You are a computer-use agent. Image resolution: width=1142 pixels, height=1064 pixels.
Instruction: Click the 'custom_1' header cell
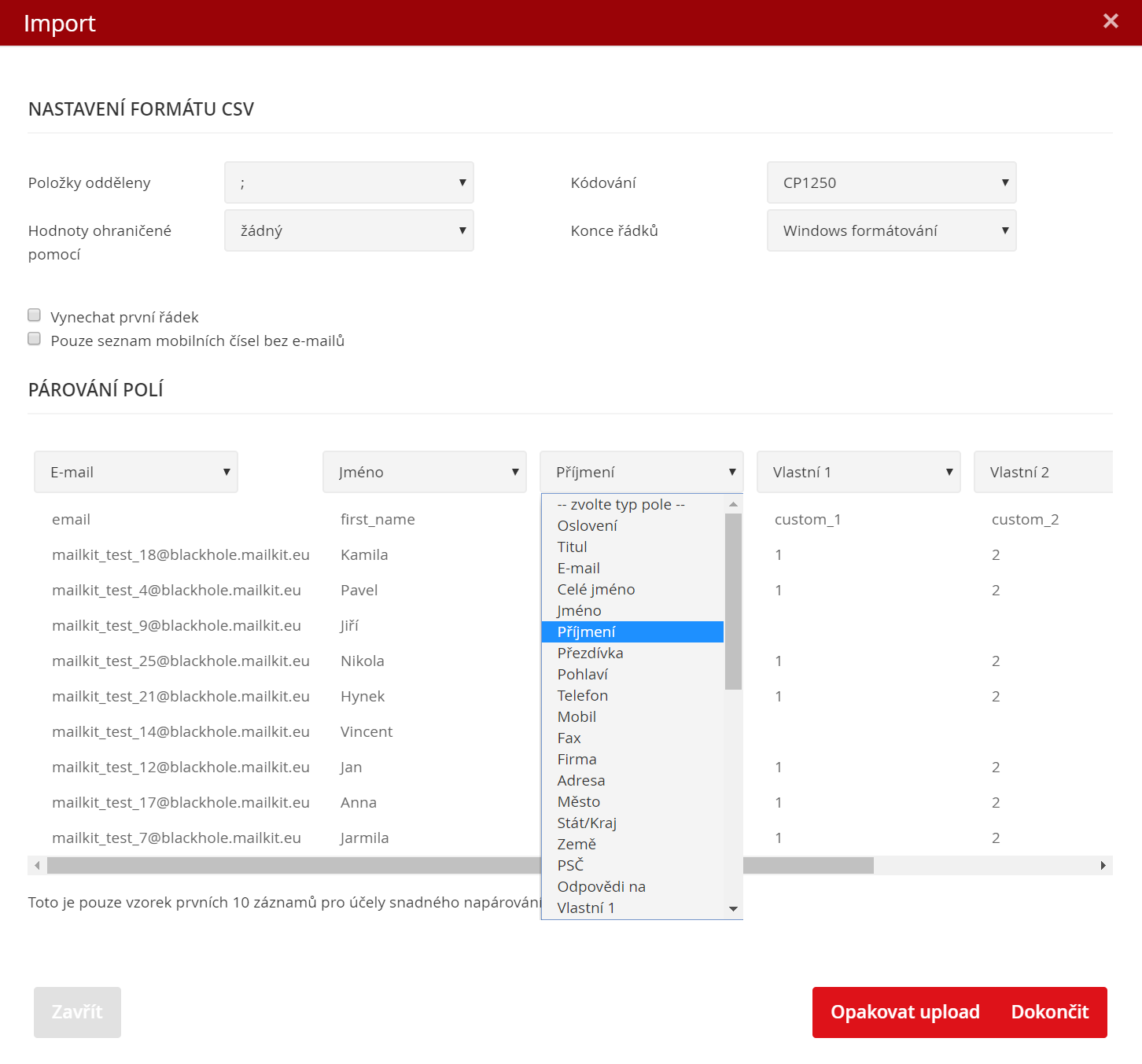click(808, 520)
